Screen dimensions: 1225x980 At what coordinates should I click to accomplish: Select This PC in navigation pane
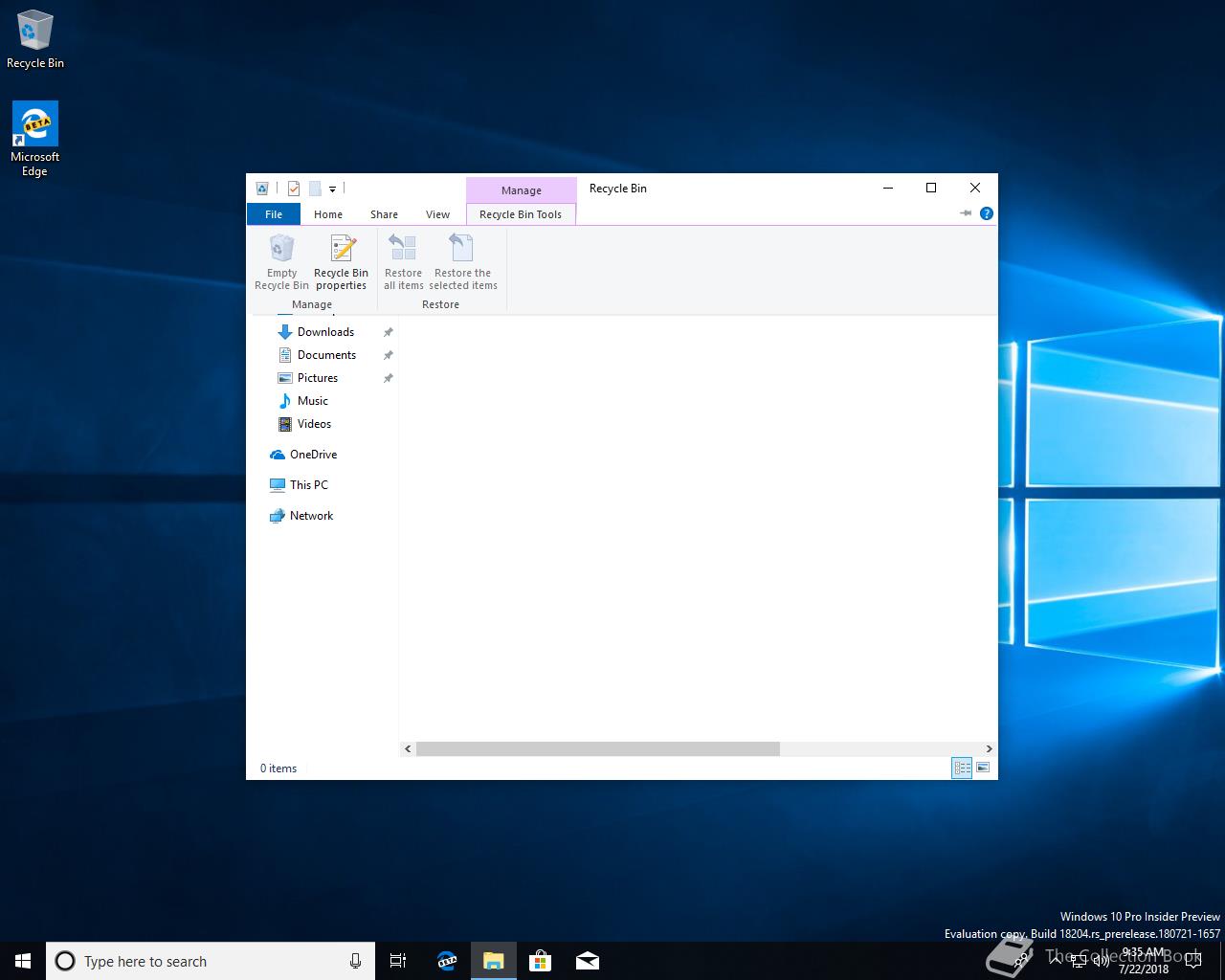pyautogui.click(x=308, y=485)
